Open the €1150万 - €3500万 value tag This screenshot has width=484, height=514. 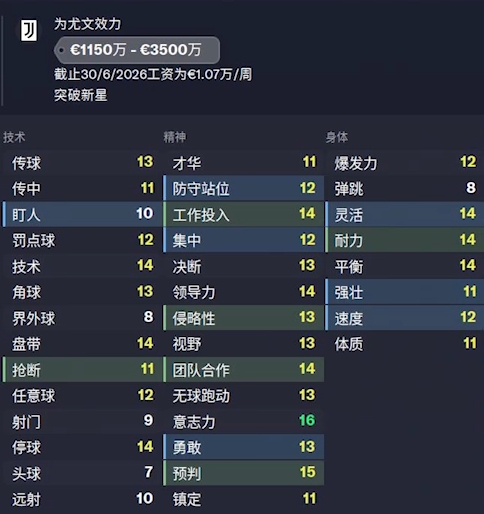tap(137, 50)
